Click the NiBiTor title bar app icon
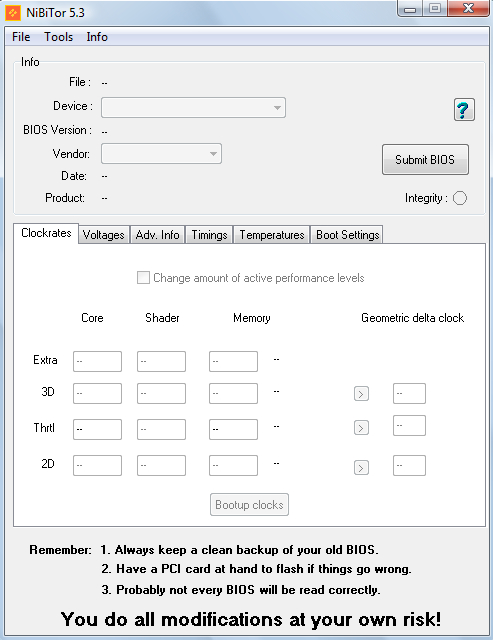Viewport: 493px width, 640px height. click(x=13, y=13)
